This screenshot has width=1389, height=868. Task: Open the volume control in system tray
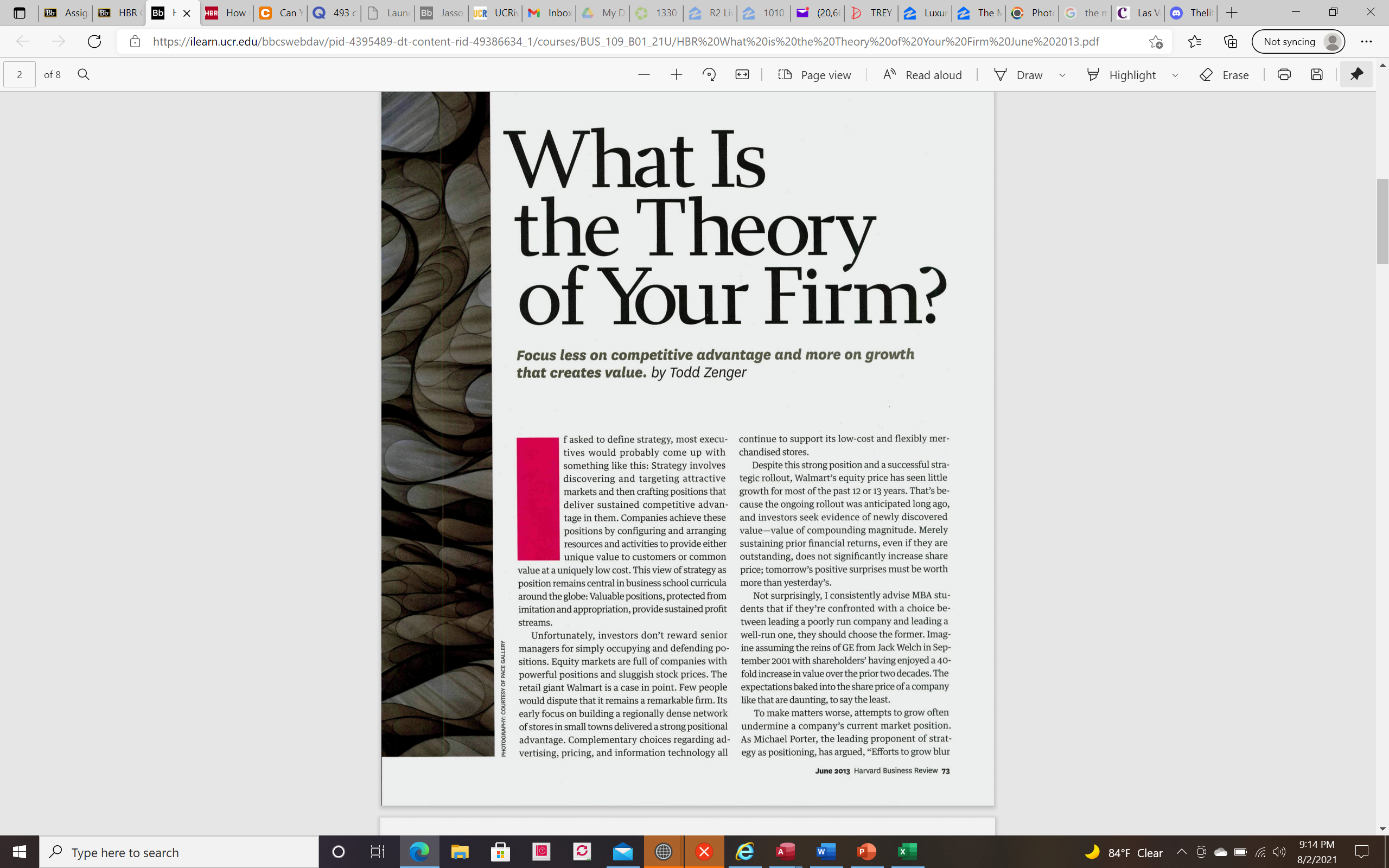(1279, 852)
